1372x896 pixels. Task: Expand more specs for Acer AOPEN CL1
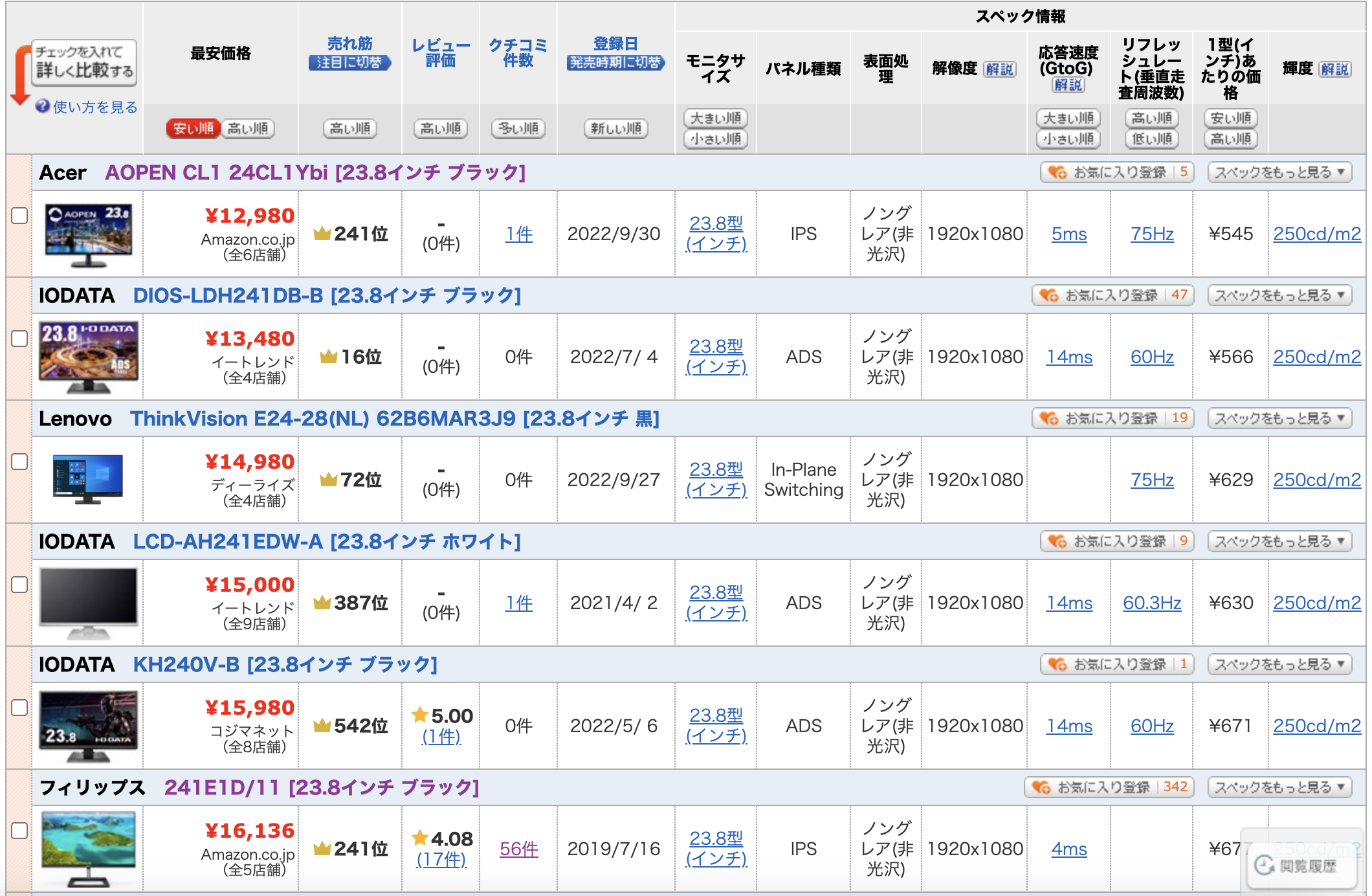point(1279,172)
